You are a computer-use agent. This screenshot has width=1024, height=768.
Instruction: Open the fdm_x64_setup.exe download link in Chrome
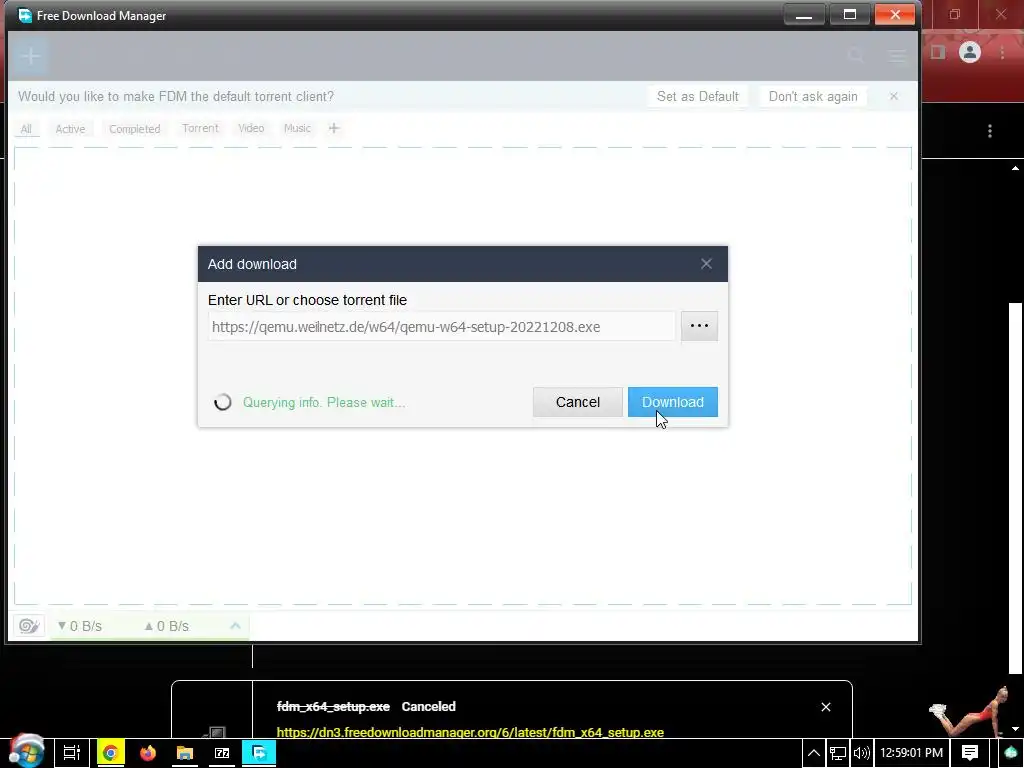[470, 732]
